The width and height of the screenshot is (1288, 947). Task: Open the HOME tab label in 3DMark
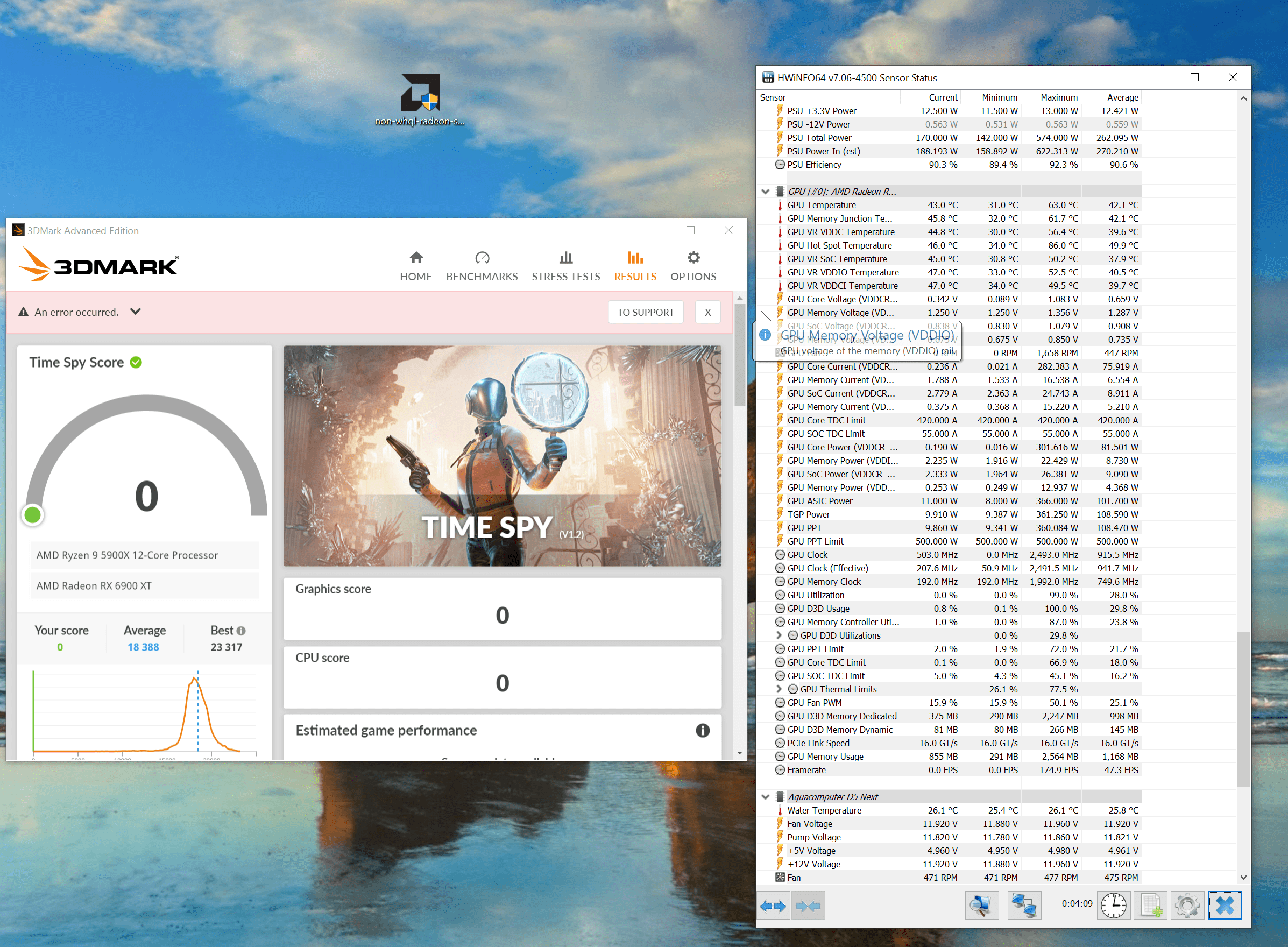coord(416,277)
